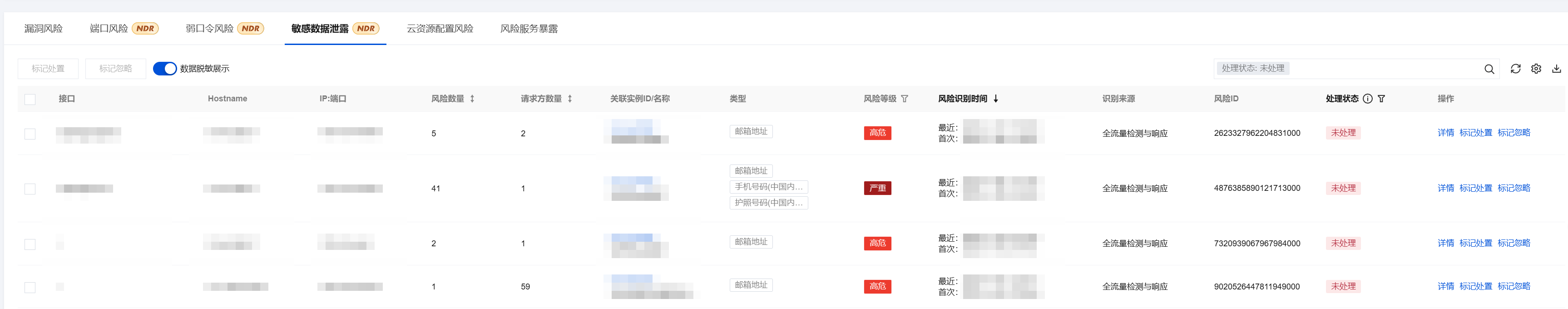Click the red 严重 risk level tag
The image size is (1568, 309).
tap(877, 188)
